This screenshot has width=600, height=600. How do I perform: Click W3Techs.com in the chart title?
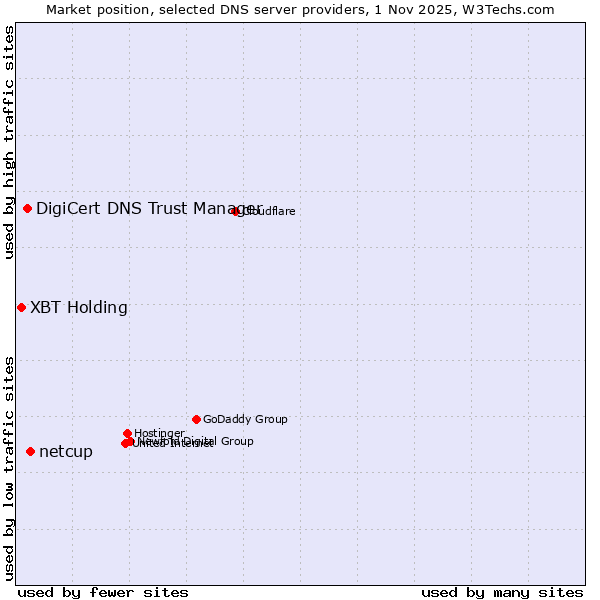point(515,9)
